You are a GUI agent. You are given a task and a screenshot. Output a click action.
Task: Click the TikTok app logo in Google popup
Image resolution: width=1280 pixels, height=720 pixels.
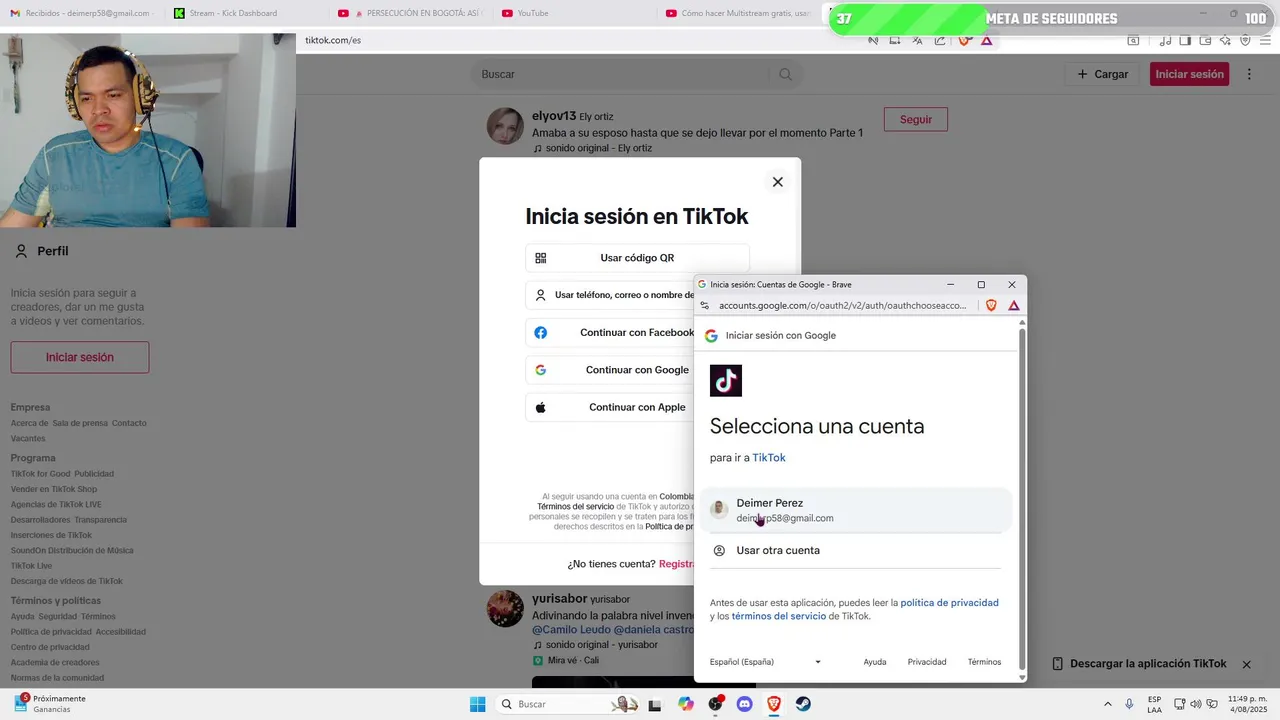coord(726,380)
